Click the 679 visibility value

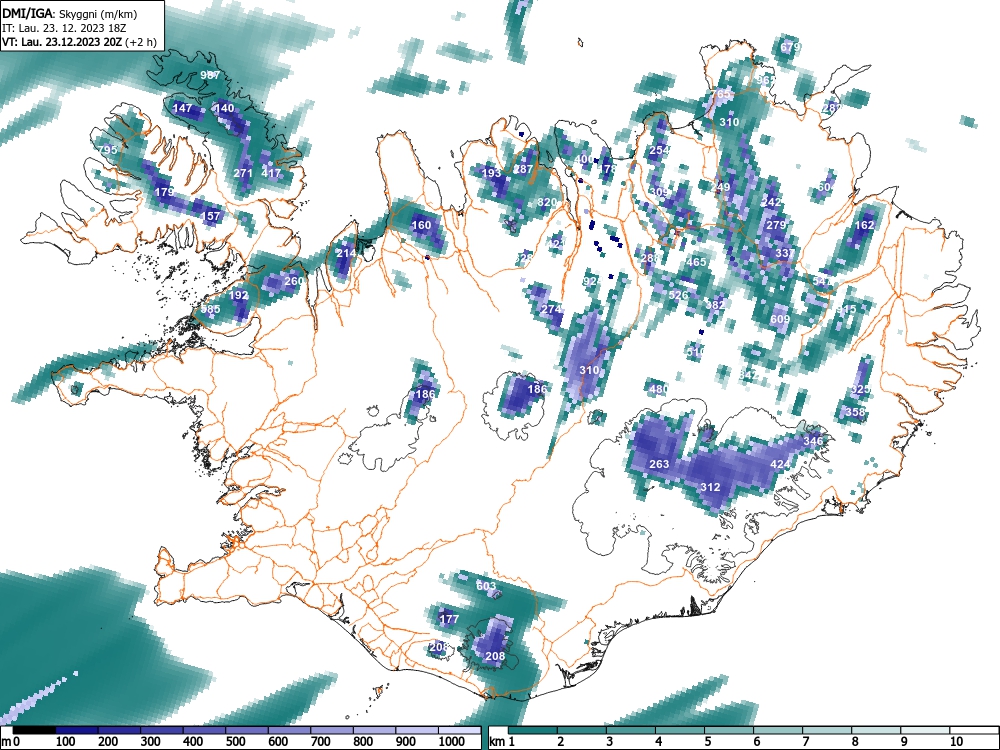point(790,47)
